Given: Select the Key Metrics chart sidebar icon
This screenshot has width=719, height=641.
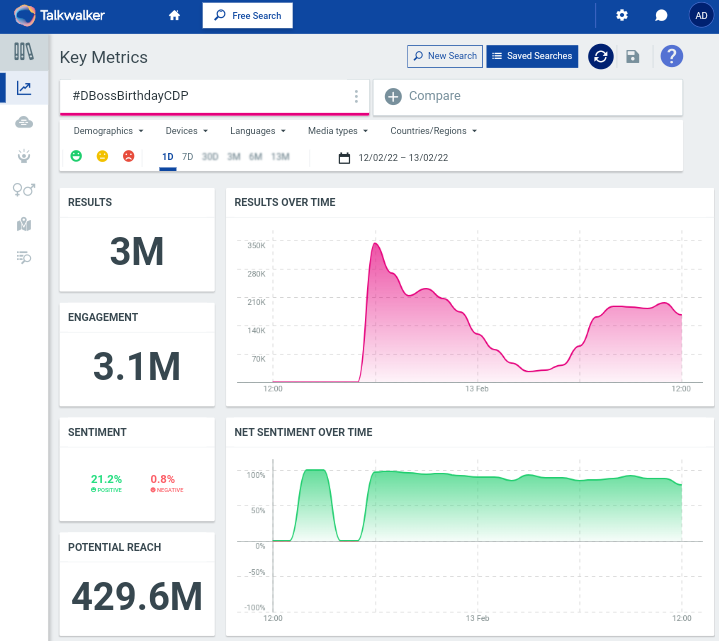Looking at the screenshot, I should point(24,88).
